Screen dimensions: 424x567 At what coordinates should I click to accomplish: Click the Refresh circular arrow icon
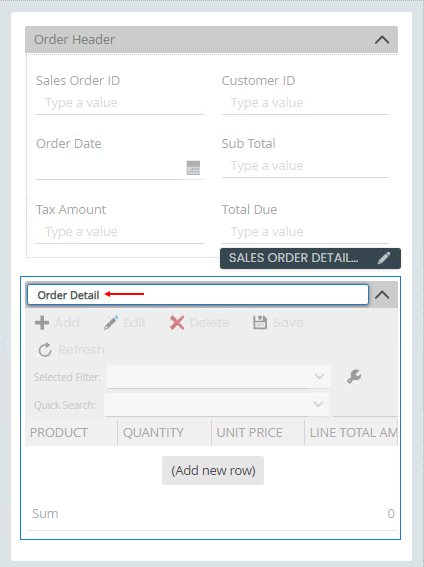tap(45, 350)
